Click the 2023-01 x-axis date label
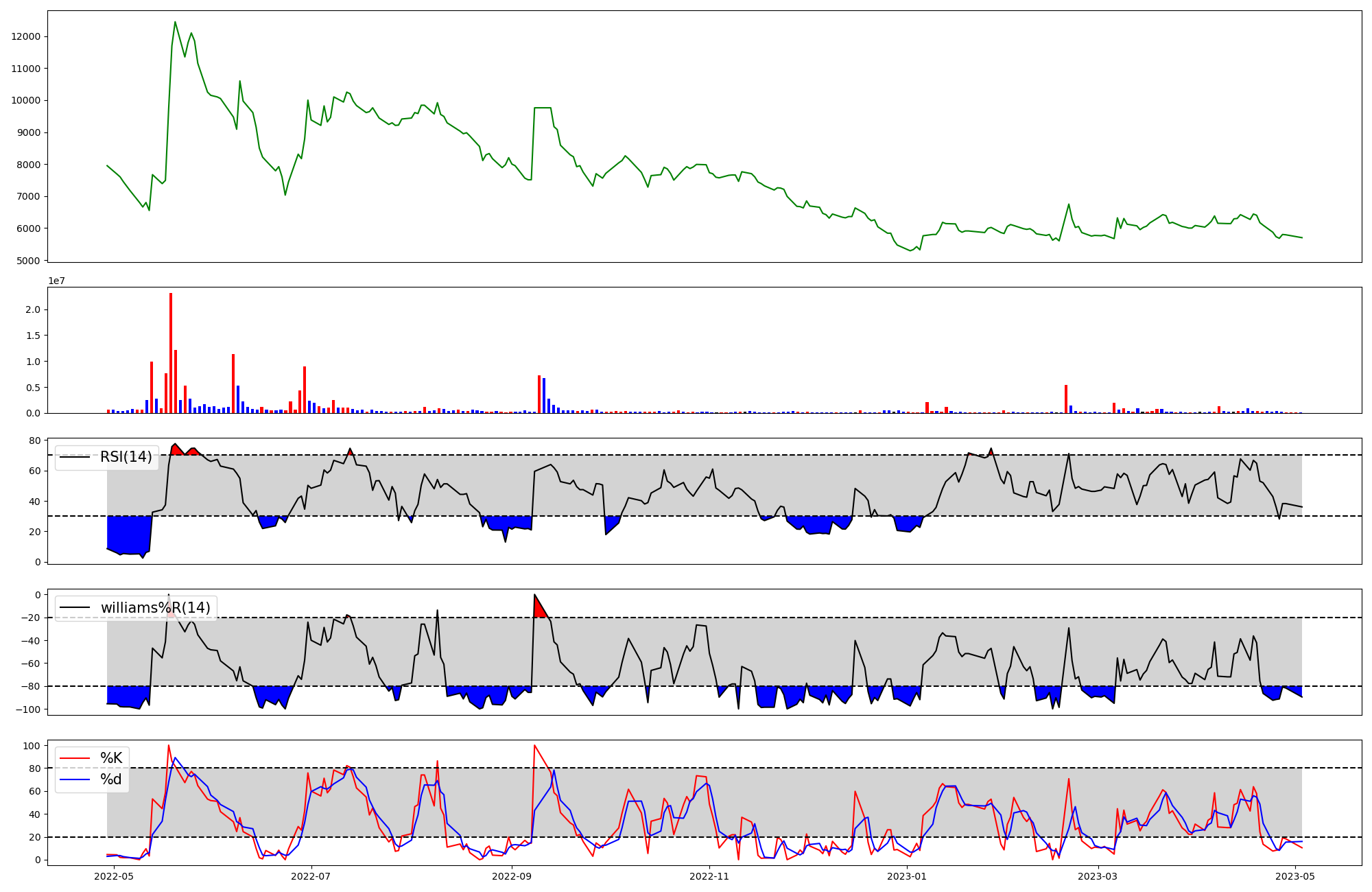This screenshot has height=892, width=1372. click(x=907, y=876)
